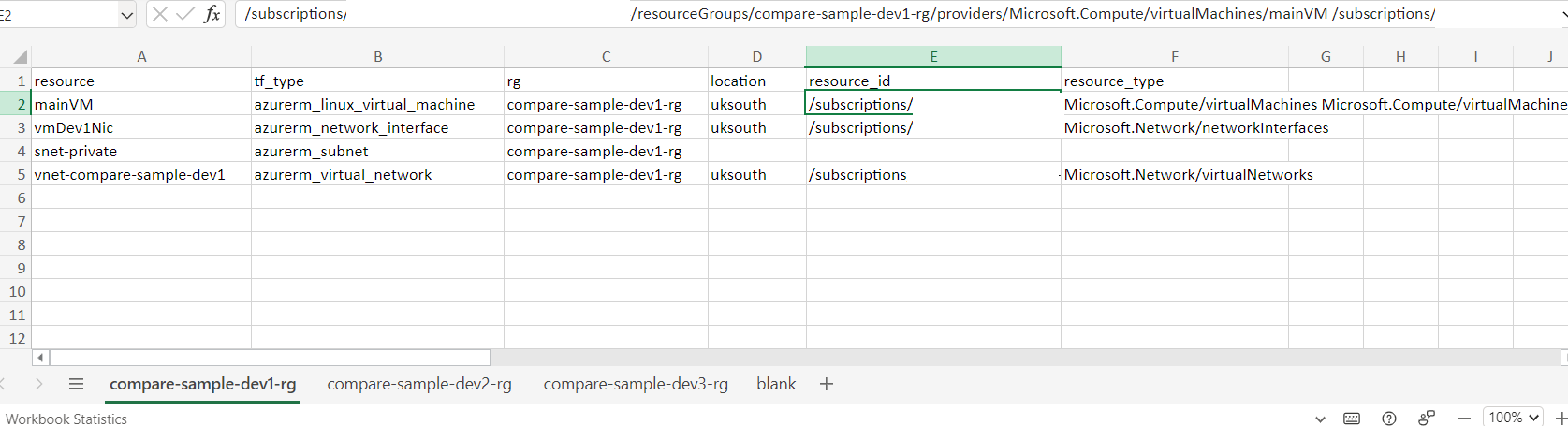Screen dimensions: 1568x426
Task: Expand the status bar chevron menu
Action: click(1320, 419)
